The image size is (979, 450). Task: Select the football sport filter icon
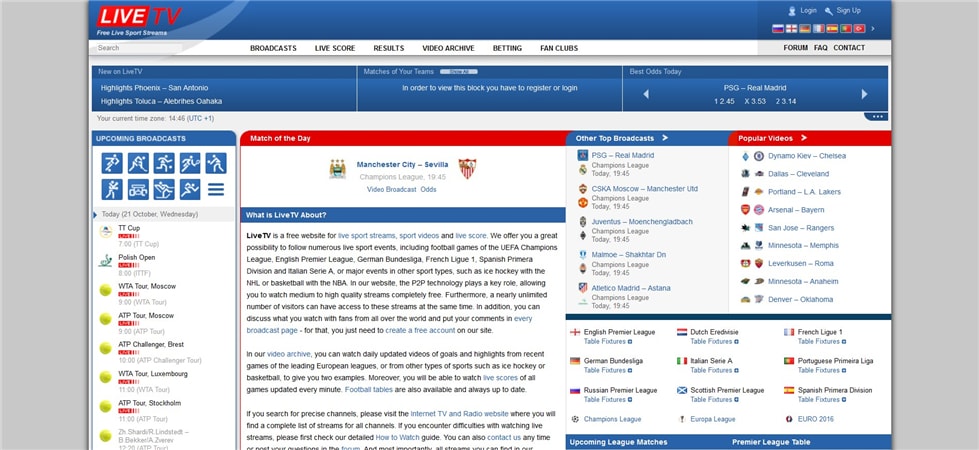(112, 163)
